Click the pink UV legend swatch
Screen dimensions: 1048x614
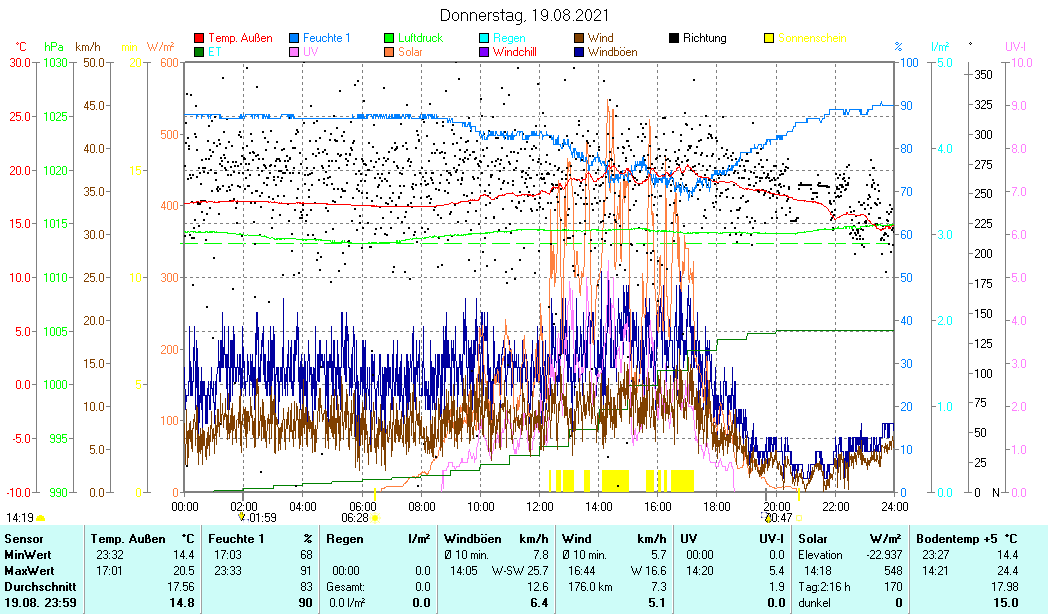(x=294, y=52)
